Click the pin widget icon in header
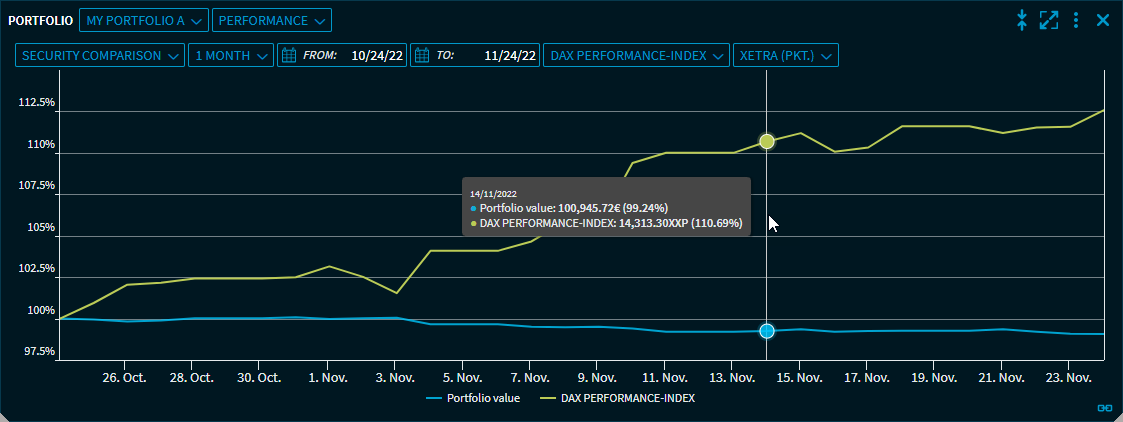This screenshot has height=422, width=1123. 1021,20
